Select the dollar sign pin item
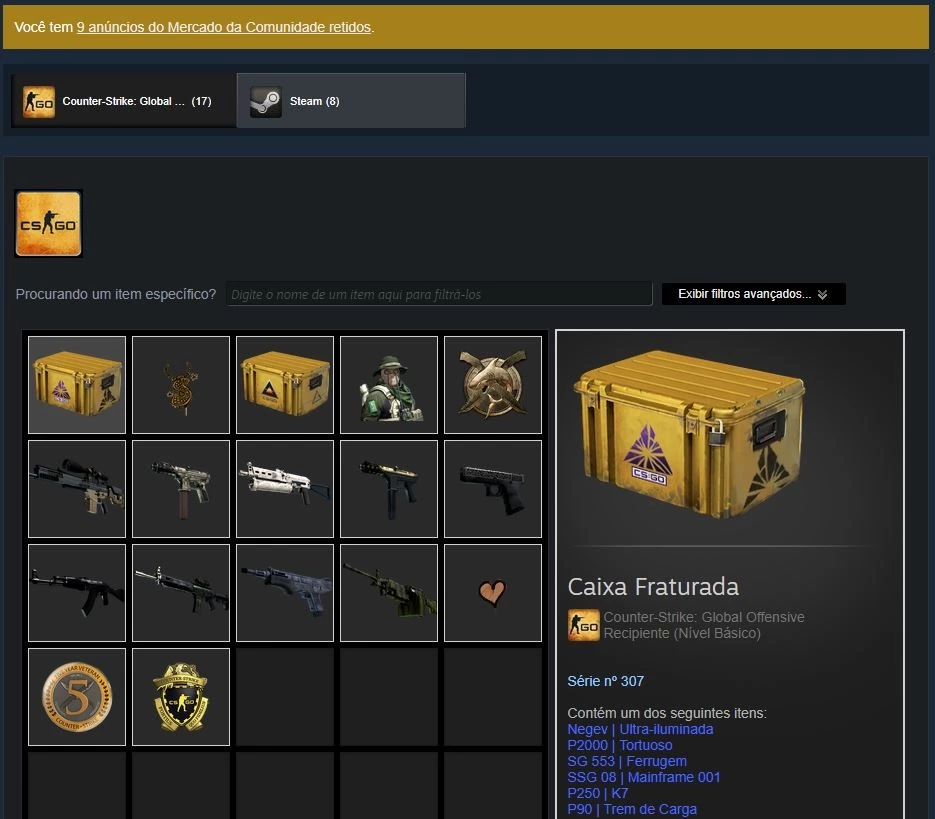The width and height of the screenshot is (935, 819). 181,385
